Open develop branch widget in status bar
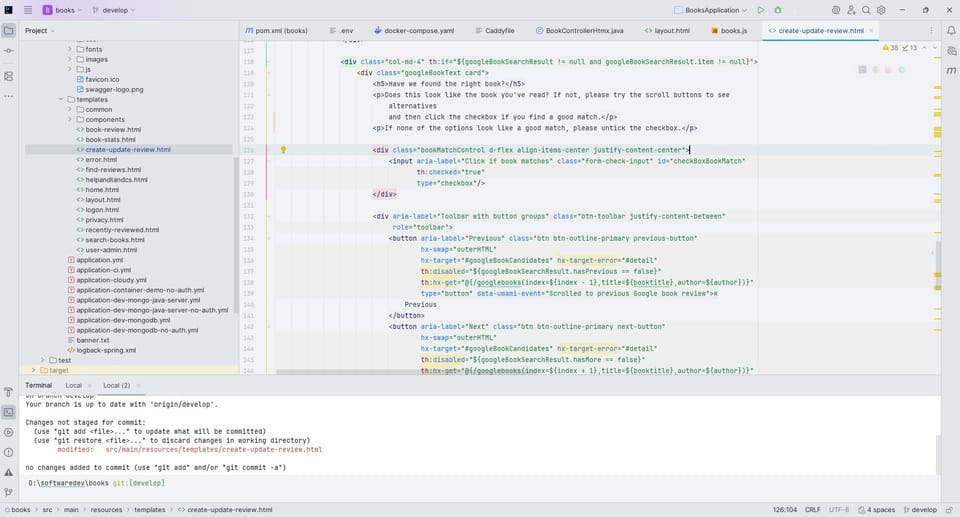Screen dimensions: 960x517 point(920,510)
